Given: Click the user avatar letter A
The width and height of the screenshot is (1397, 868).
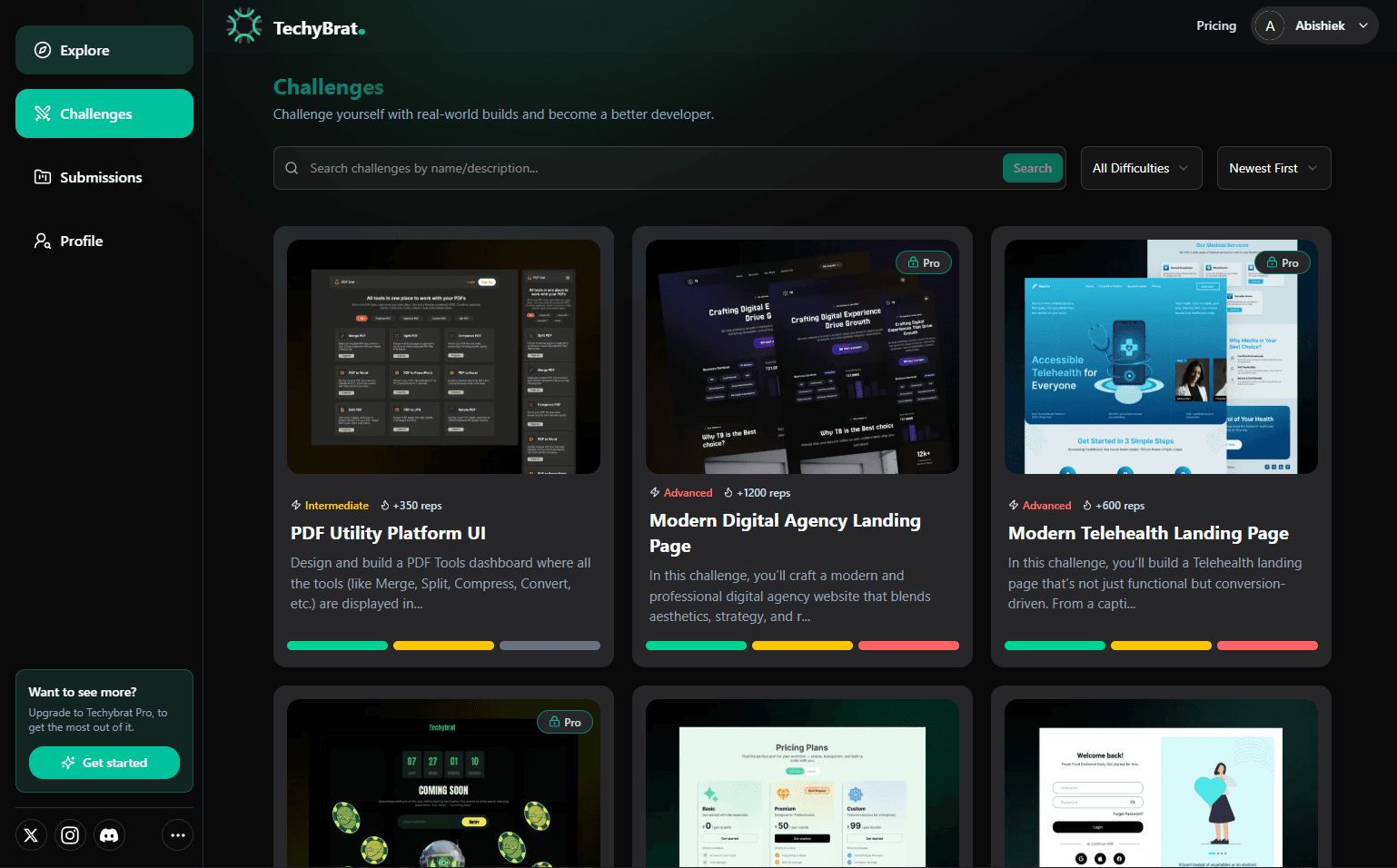Looking at the screenshot, I should (1270, 26).
